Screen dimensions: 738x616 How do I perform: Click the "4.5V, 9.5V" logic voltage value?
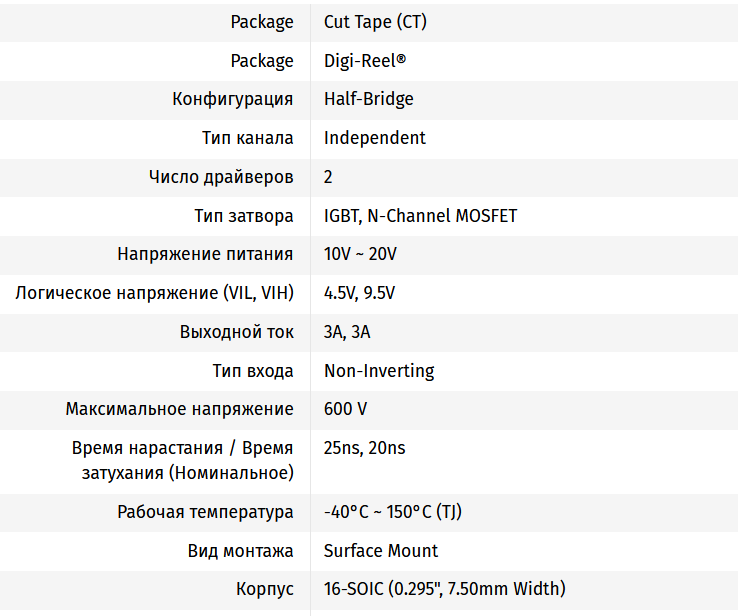click(x=359, y=293)
